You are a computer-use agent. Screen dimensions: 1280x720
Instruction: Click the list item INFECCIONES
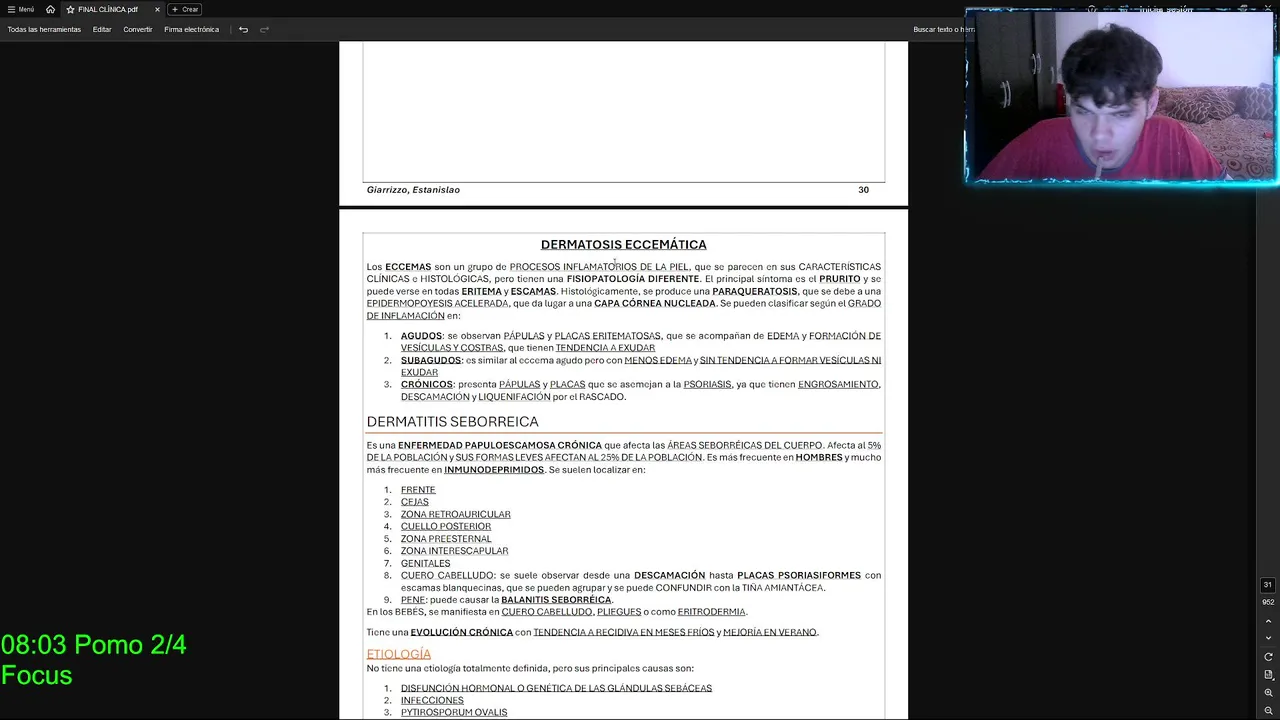(x=432, y=700)
